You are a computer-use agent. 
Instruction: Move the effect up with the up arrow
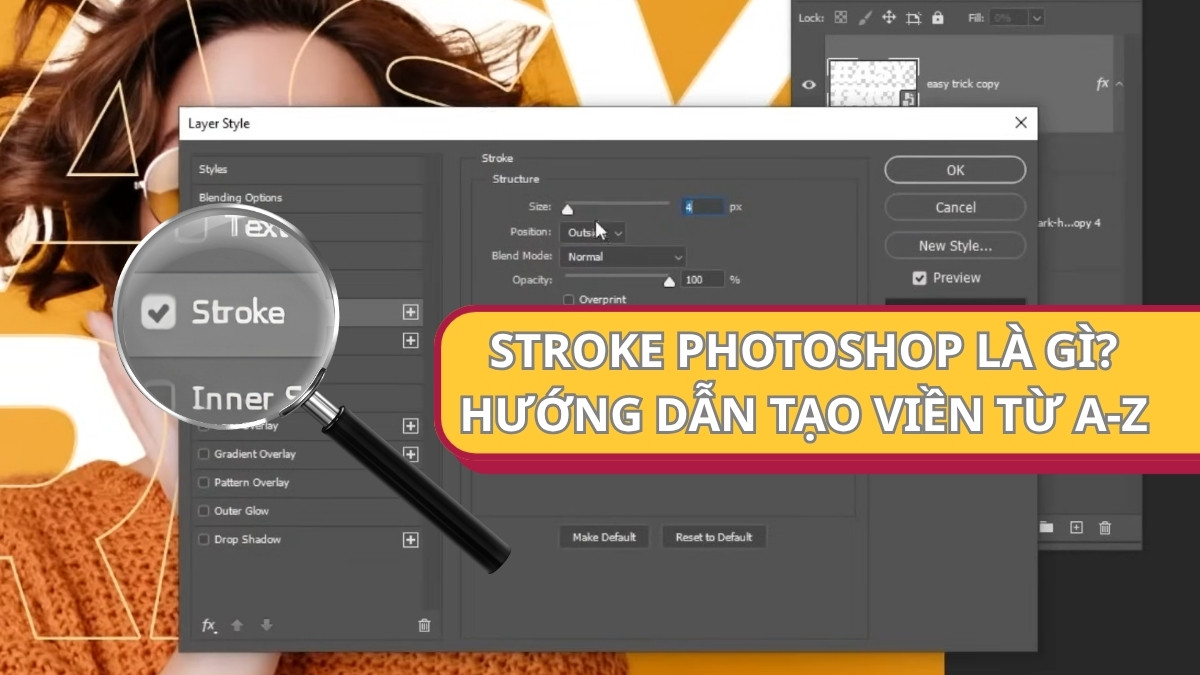237,625
